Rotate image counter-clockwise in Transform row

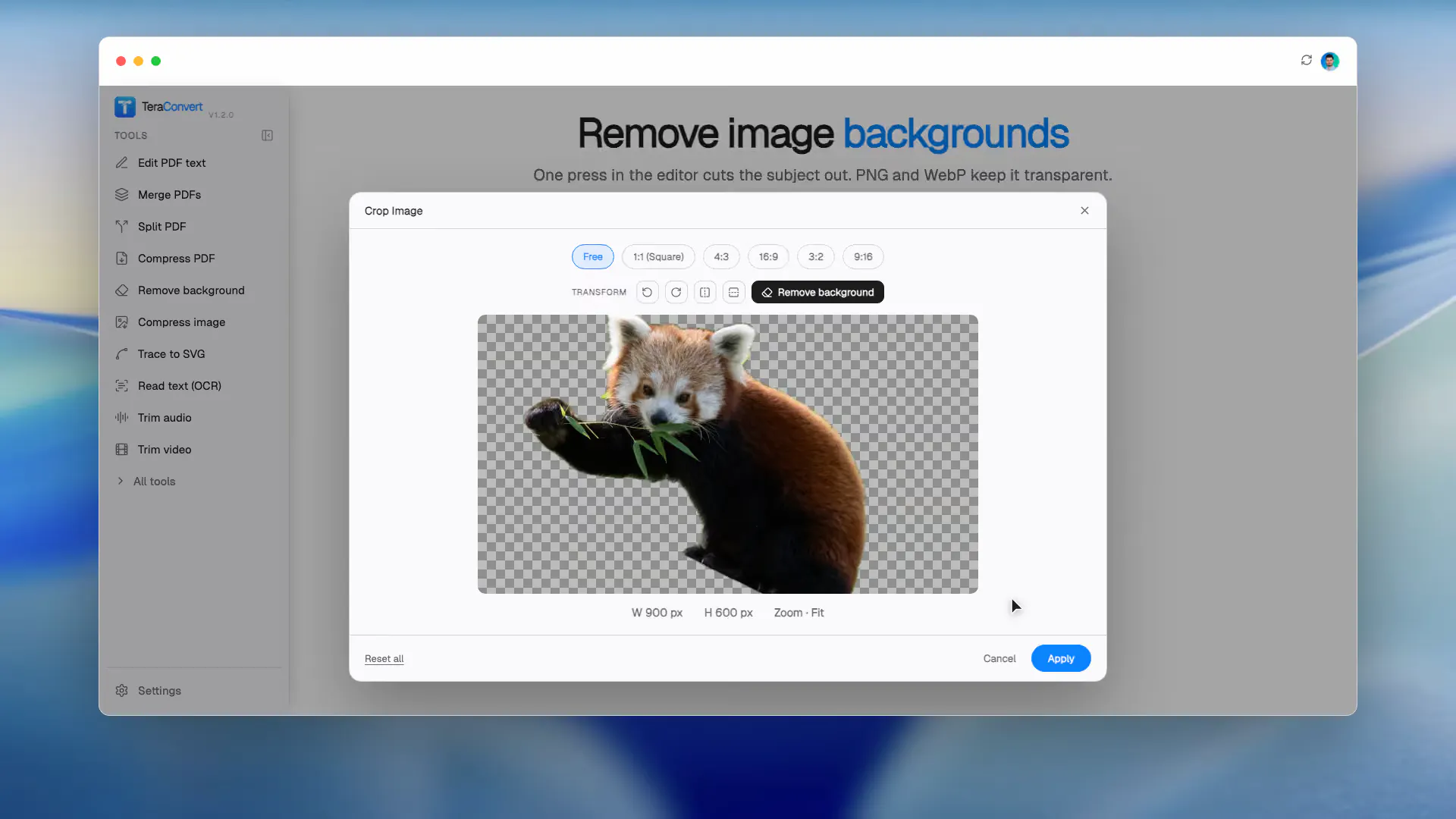647,292
